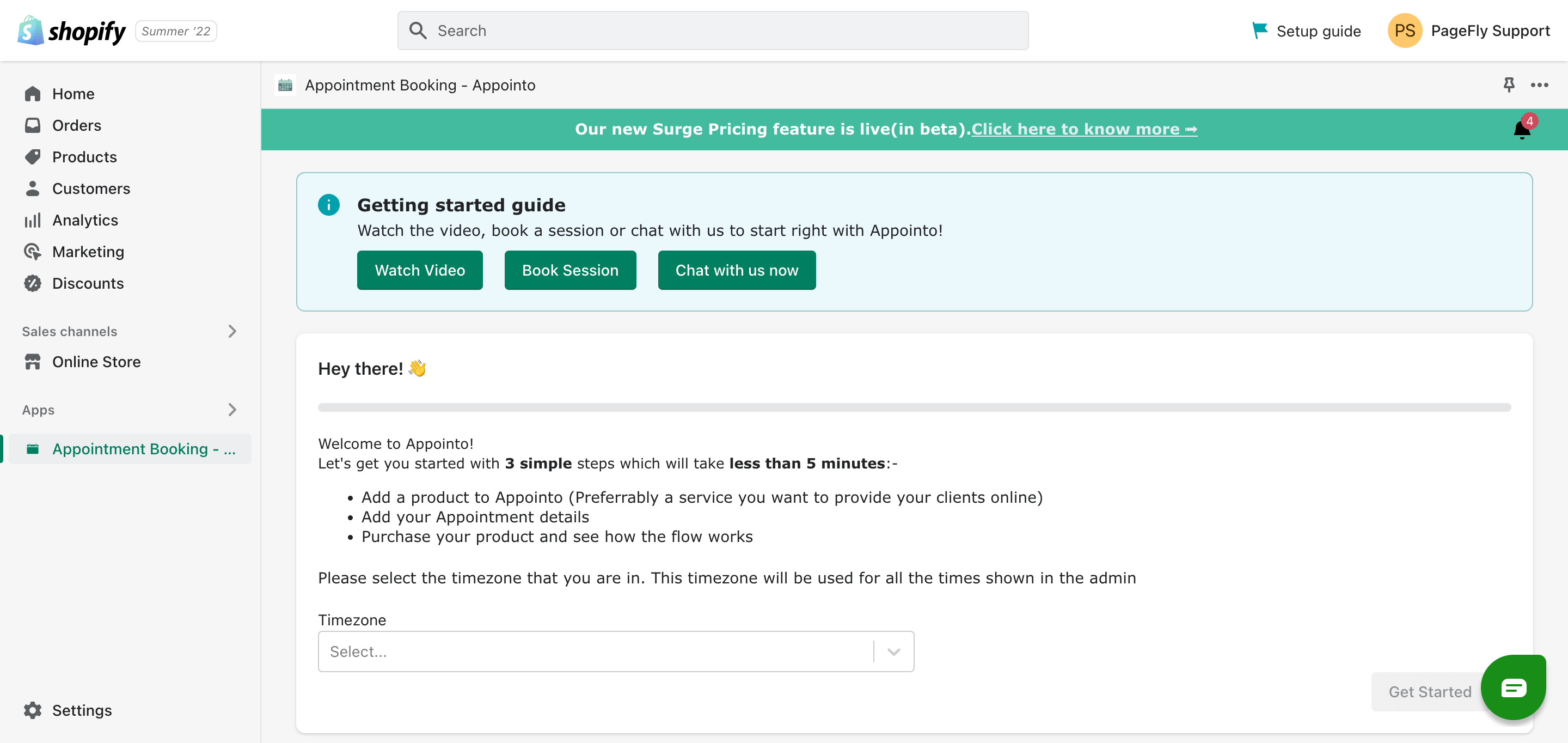The image size is (1568, 743).
Task: Open 'Click here to know more' link
Action: click(x=1084, y=129)
